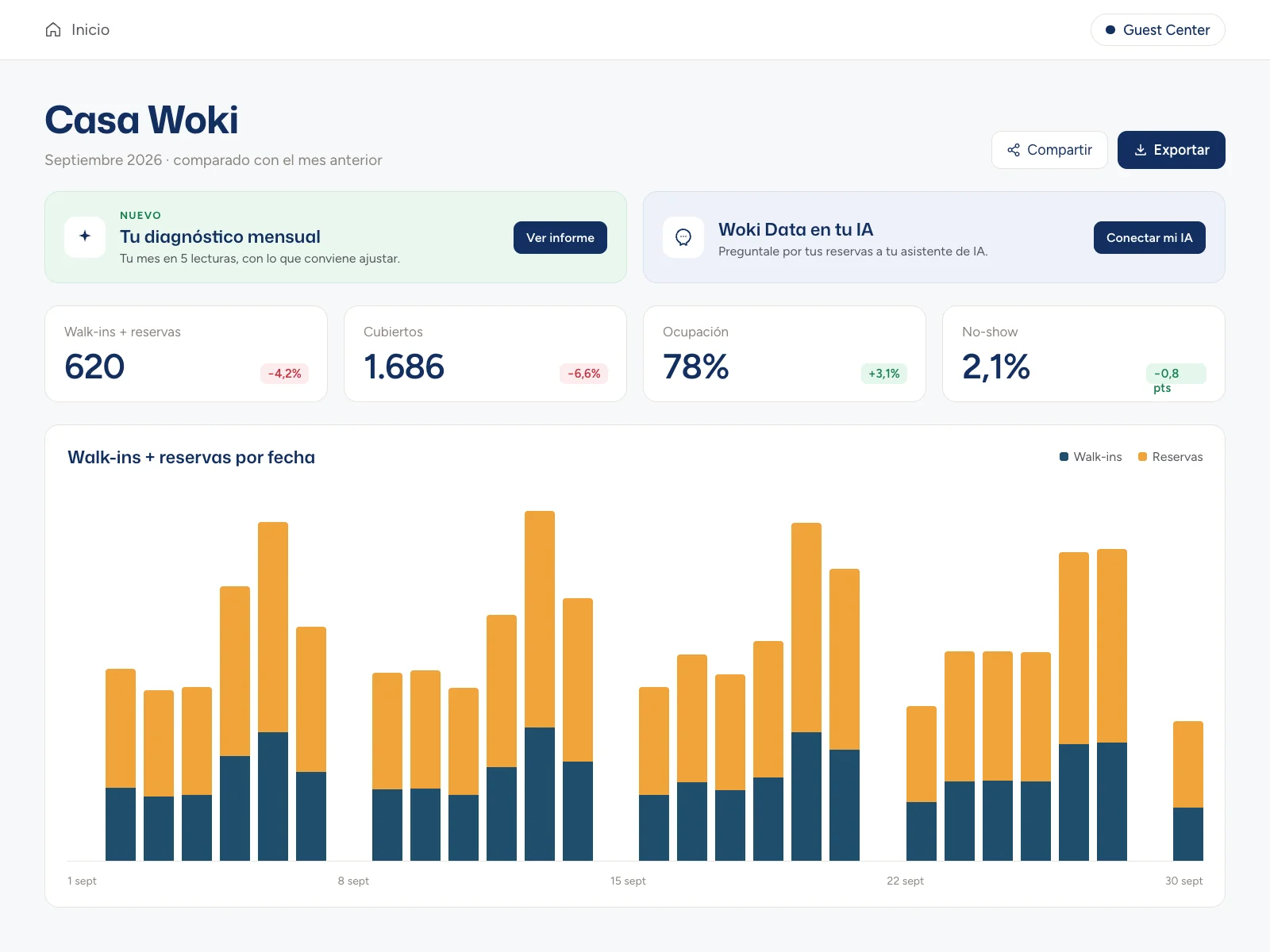The width and height of the screenshot is (1270, 952).
Task: Select the No-show 2,1% card
Action: pyautogui.click(x=1083, y=354)
